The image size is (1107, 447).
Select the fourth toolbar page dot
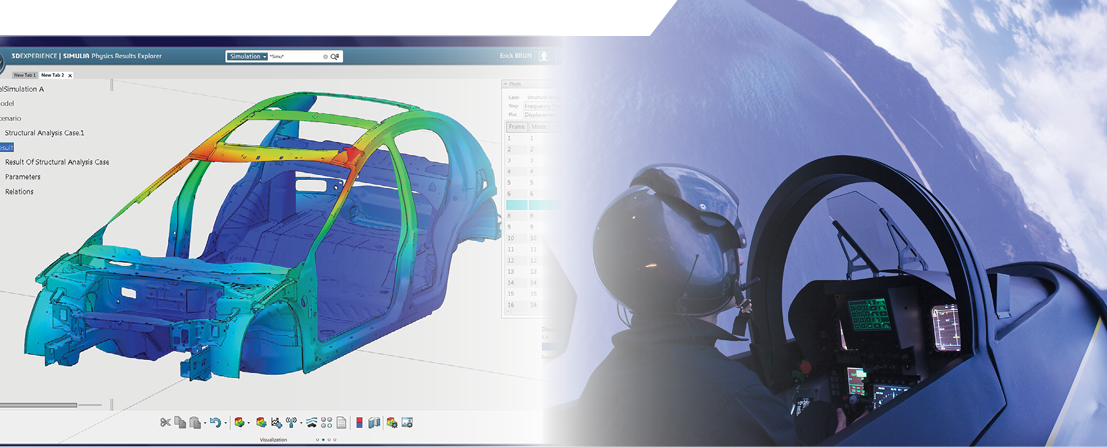tap(335, 440)
